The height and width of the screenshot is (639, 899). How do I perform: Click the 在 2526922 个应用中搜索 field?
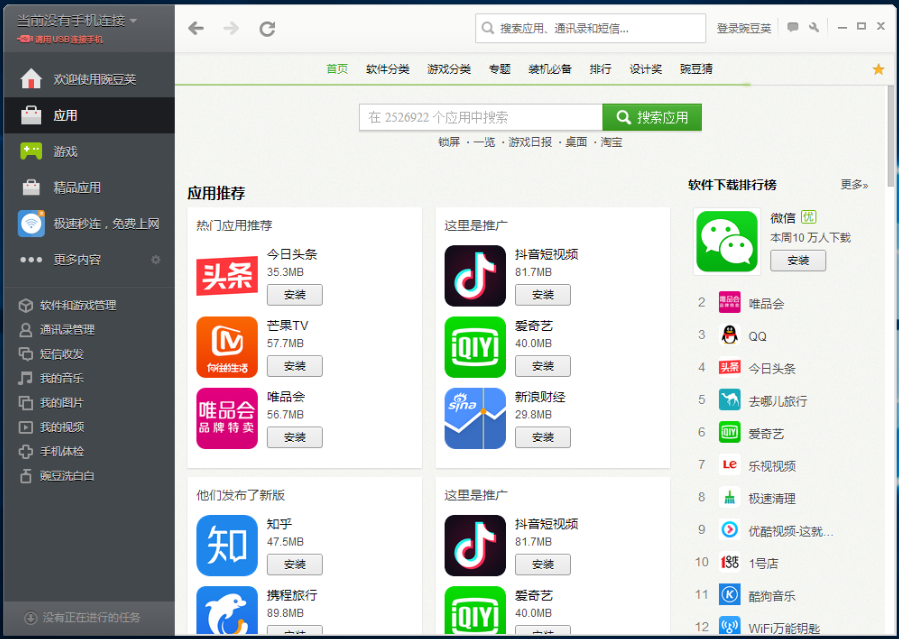[x=481, y=117]
